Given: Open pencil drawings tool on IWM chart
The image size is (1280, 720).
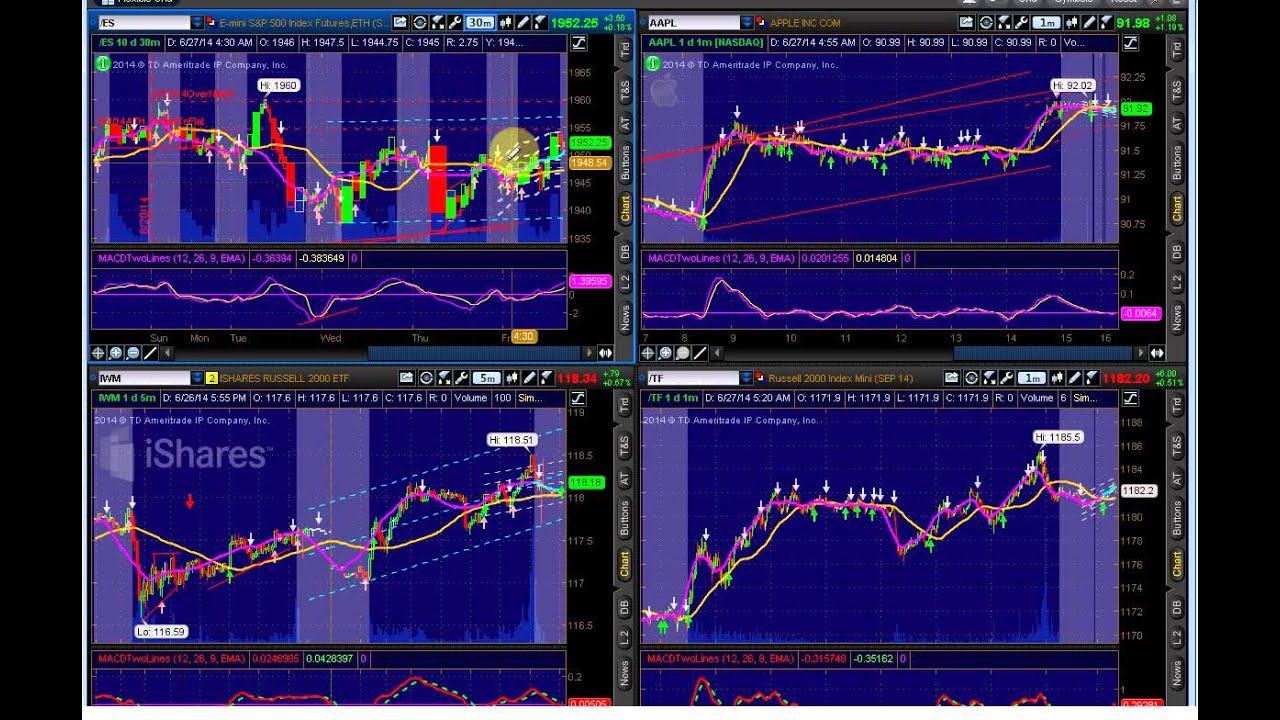Looking at the screenshot, I should pyautogui.click(x=529, y=378).
